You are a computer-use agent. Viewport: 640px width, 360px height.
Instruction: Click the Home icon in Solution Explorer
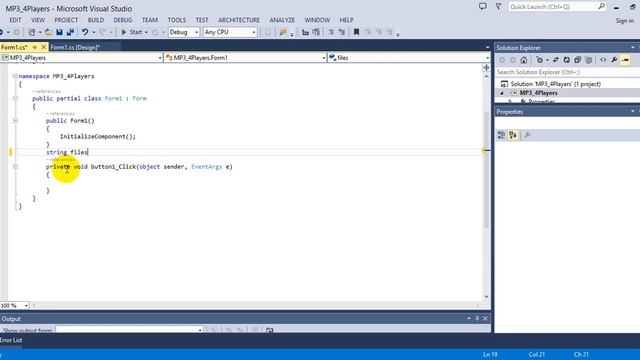[x=524, y=60]
